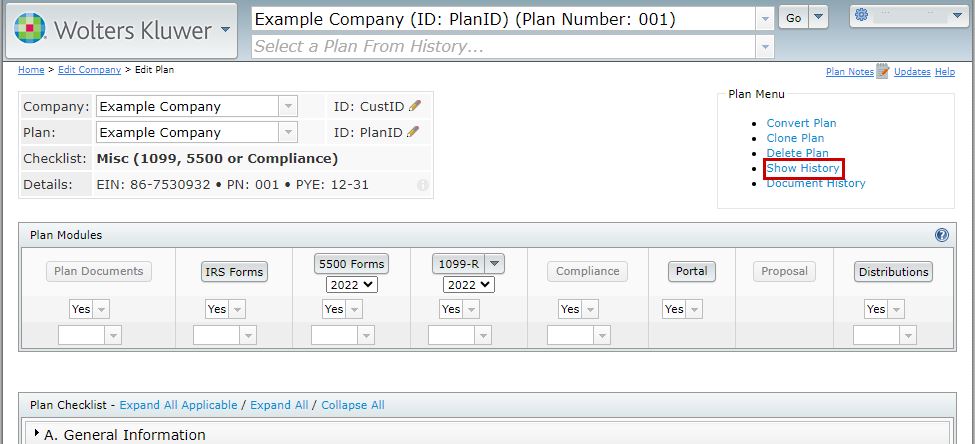Click the pencil icon beside PlanID

[412, 132]
